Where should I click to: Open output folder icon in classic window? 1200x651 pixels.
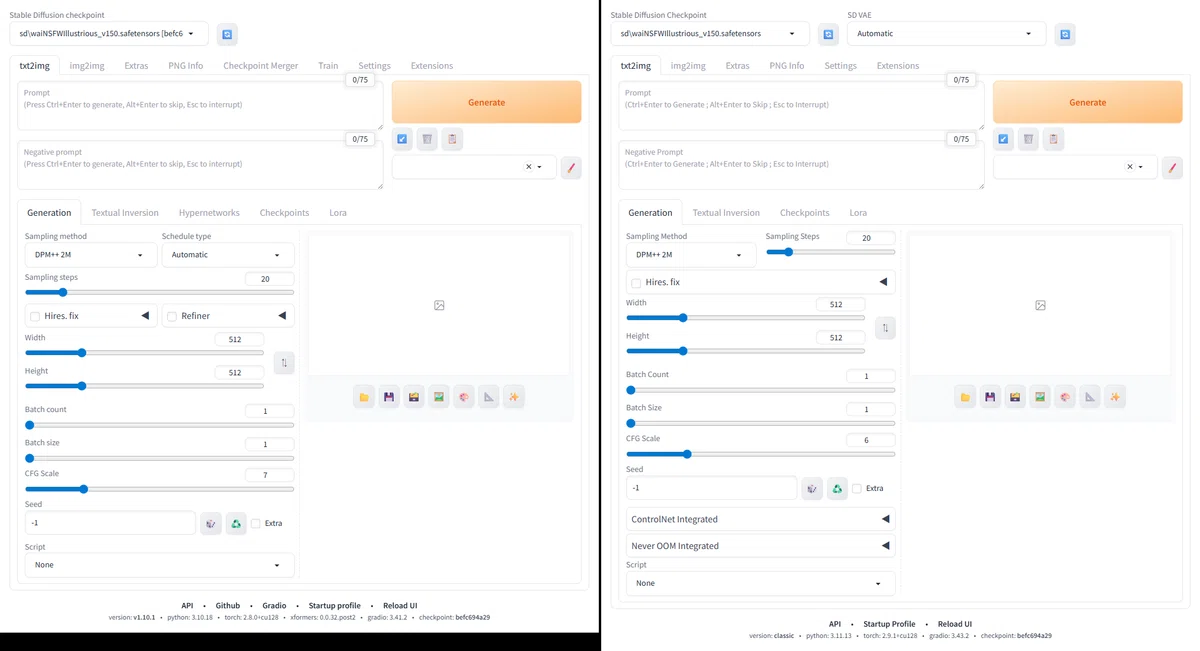point(965,397)
